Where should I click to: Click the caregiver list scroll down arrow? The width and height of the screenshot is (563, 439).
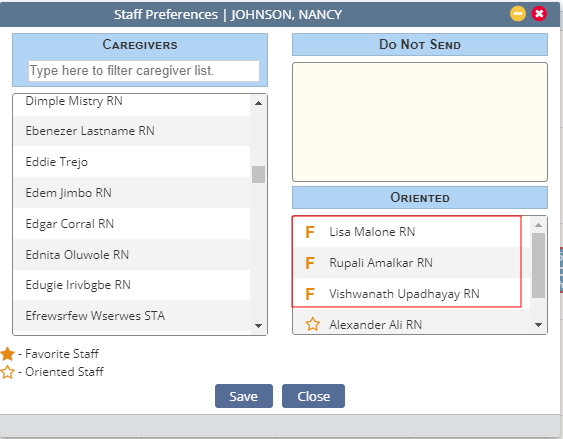[x=258, y=326]
